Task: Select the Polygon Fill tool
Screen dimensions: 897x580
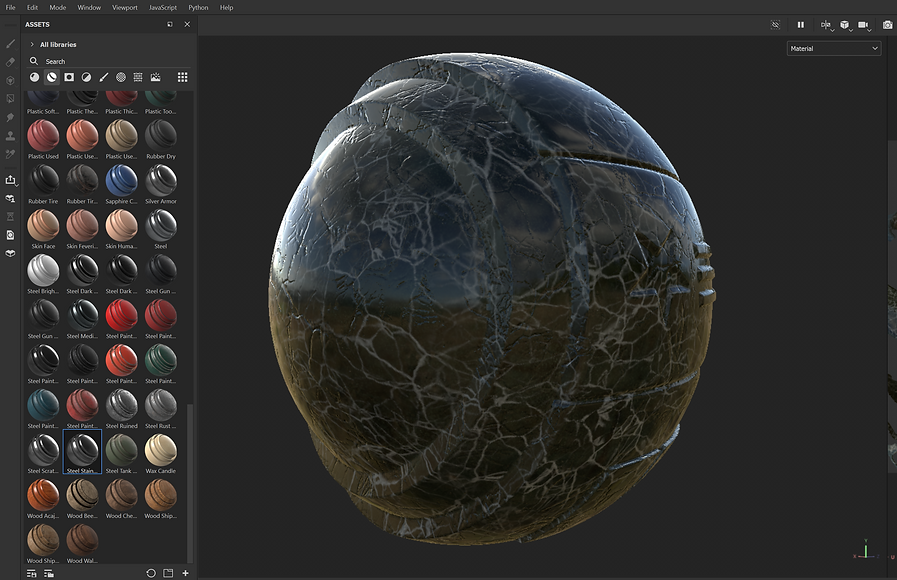Action: click(x=10, y=99)
